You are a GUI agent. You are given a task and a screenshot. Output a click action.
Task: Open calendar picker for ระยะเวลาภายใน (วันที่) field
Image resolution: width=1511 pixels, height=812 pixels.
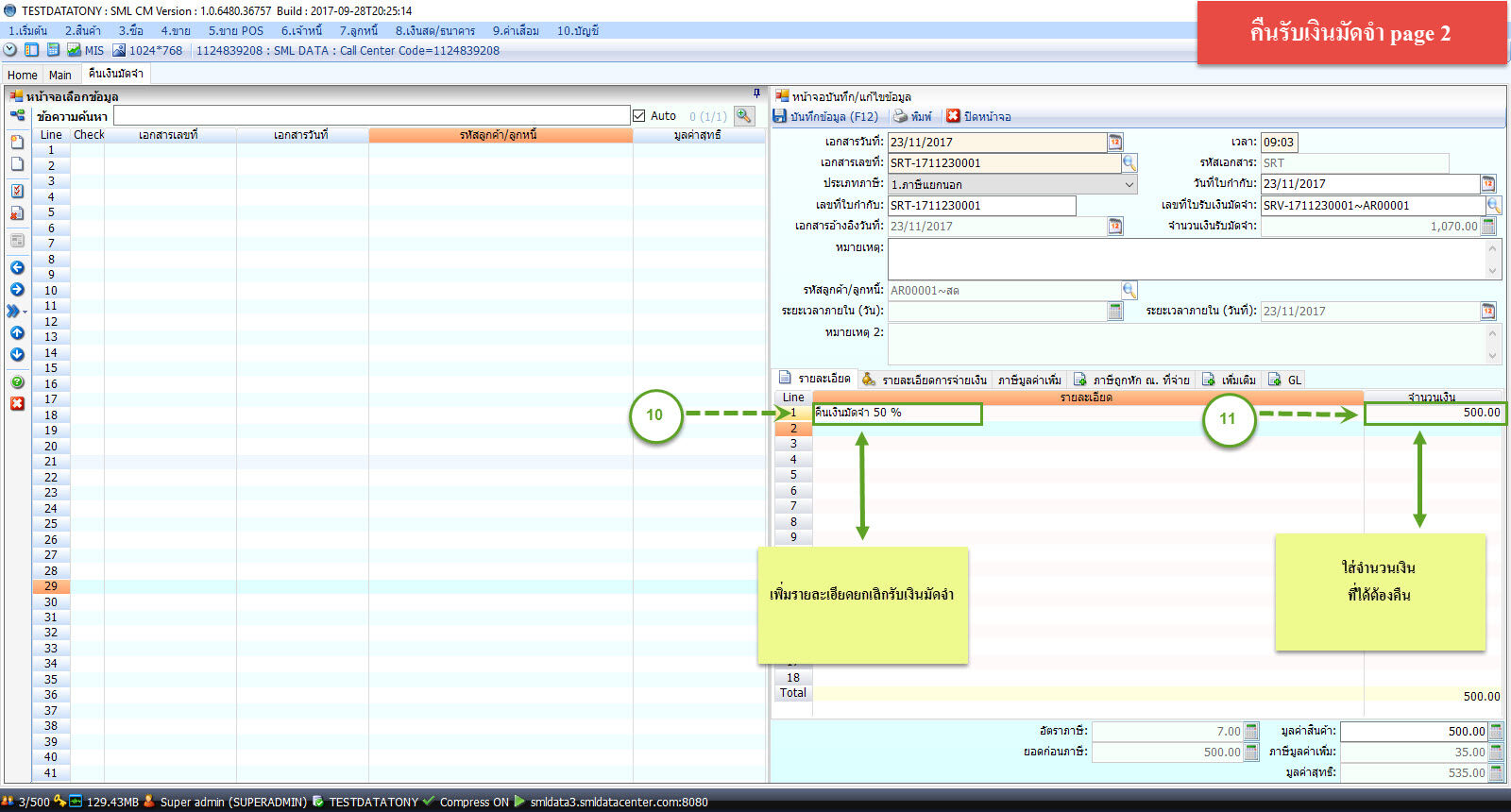coord(1488,311)
